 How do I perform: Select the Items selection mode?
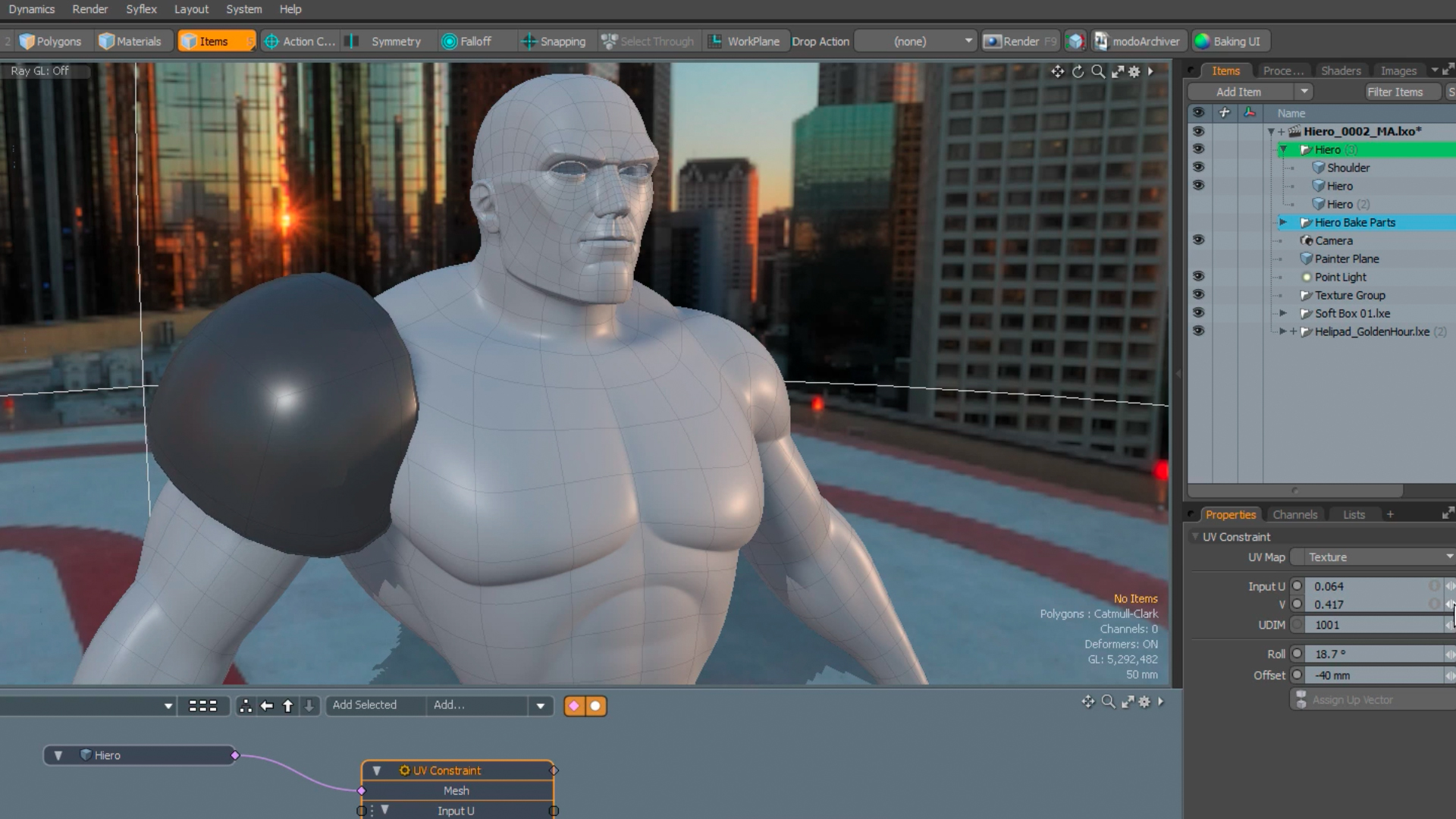214,41
